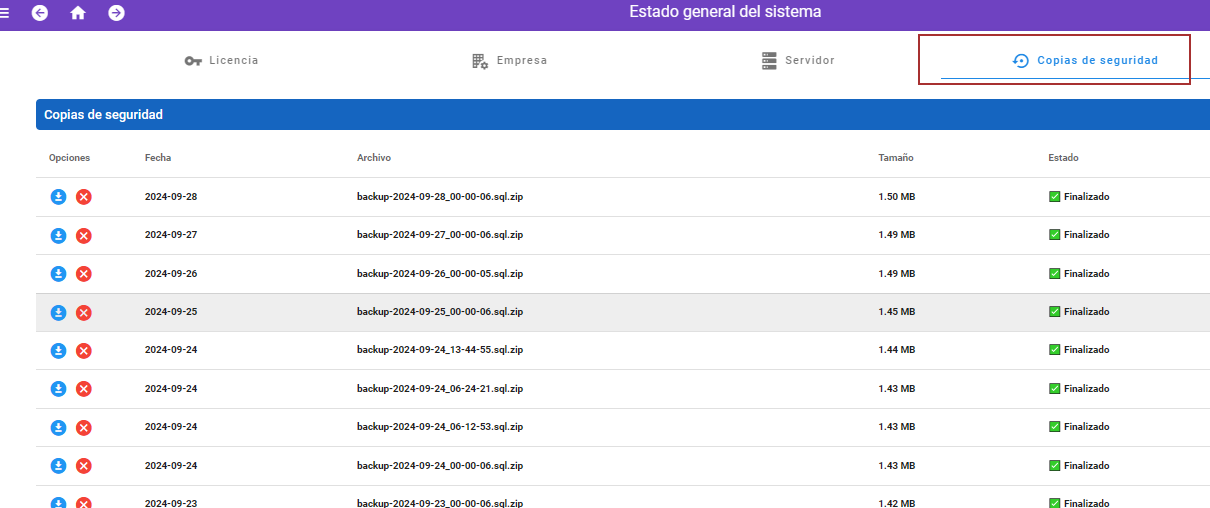Delete the 2024-09-25 backup
Viewport: 1210px width, 508px height.
coord(84,312)
